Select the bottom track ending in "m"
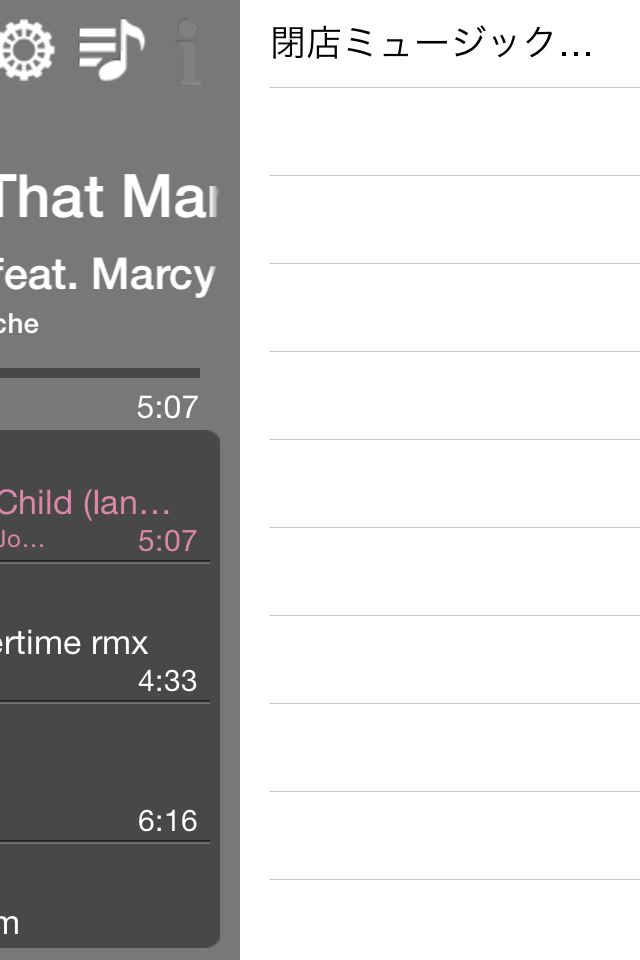640x960 pixels. [x=105, y=895]
